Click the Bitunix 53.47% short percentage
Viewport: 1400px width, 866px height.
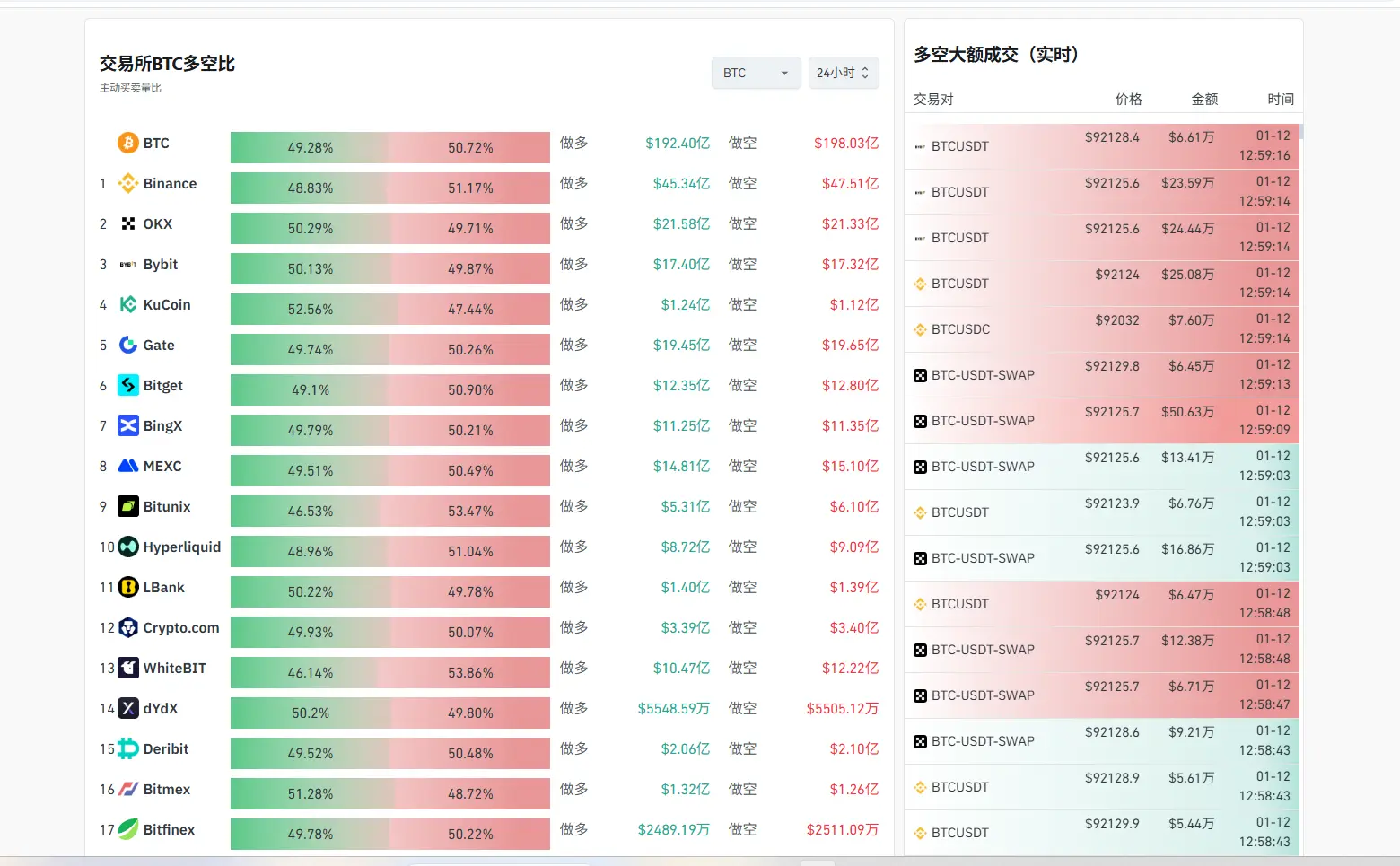470,511
